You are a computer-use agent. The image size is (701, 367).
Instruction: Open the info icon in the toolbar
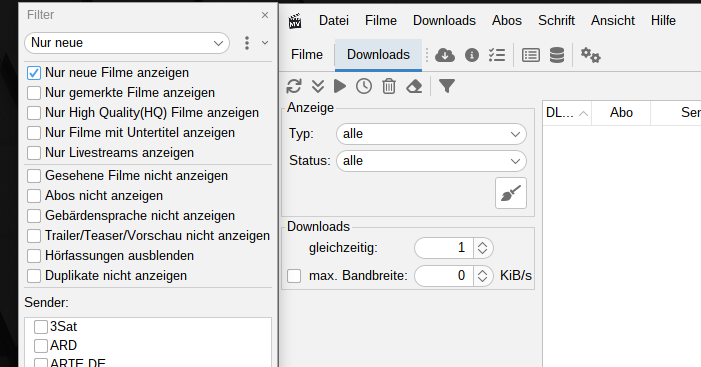pos(472,55)
